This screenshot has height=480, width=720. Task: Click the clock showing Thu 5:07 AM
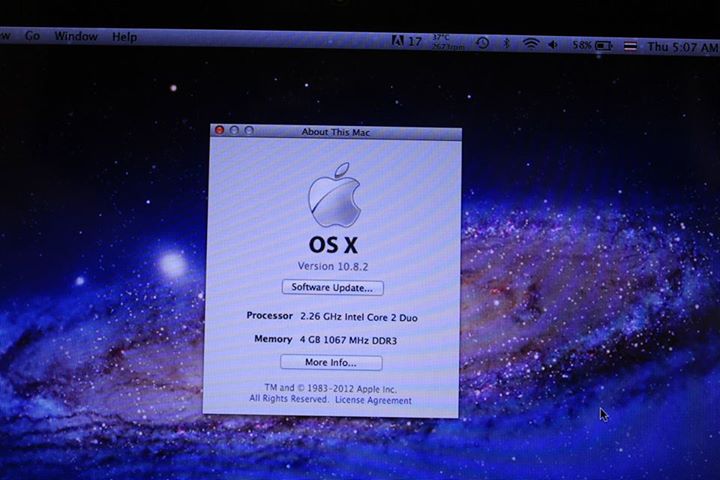tap(682, 47)
